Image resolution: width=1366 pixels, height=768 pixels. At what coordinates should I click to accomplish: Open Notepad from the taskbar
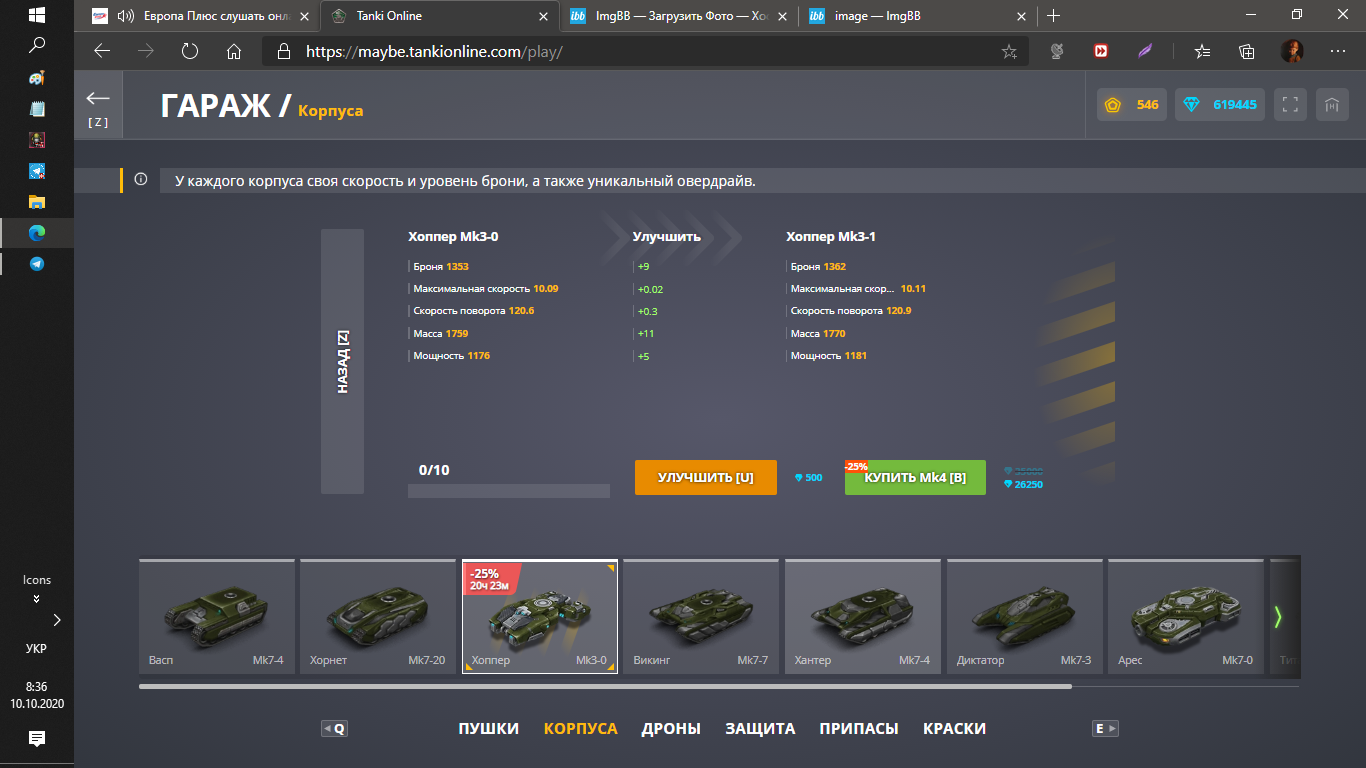37,108
